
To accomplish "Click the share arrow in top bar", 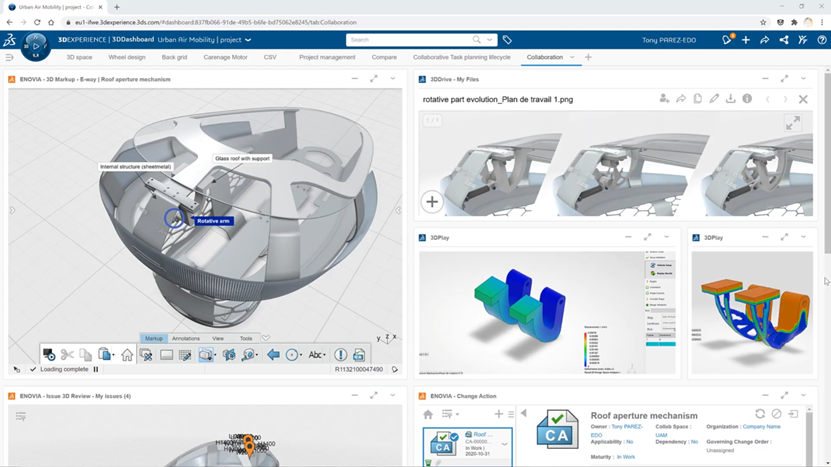I will (765, 40).
